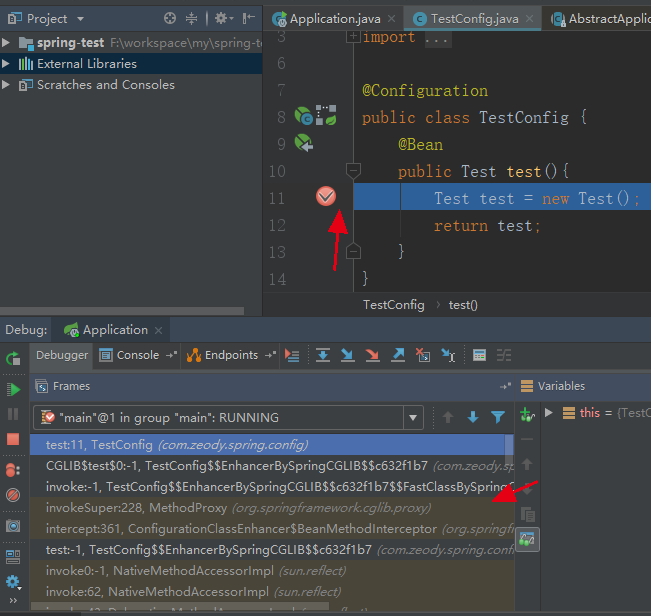Open the thread selector dropdown showing main RUNNING

pos(413,417)
